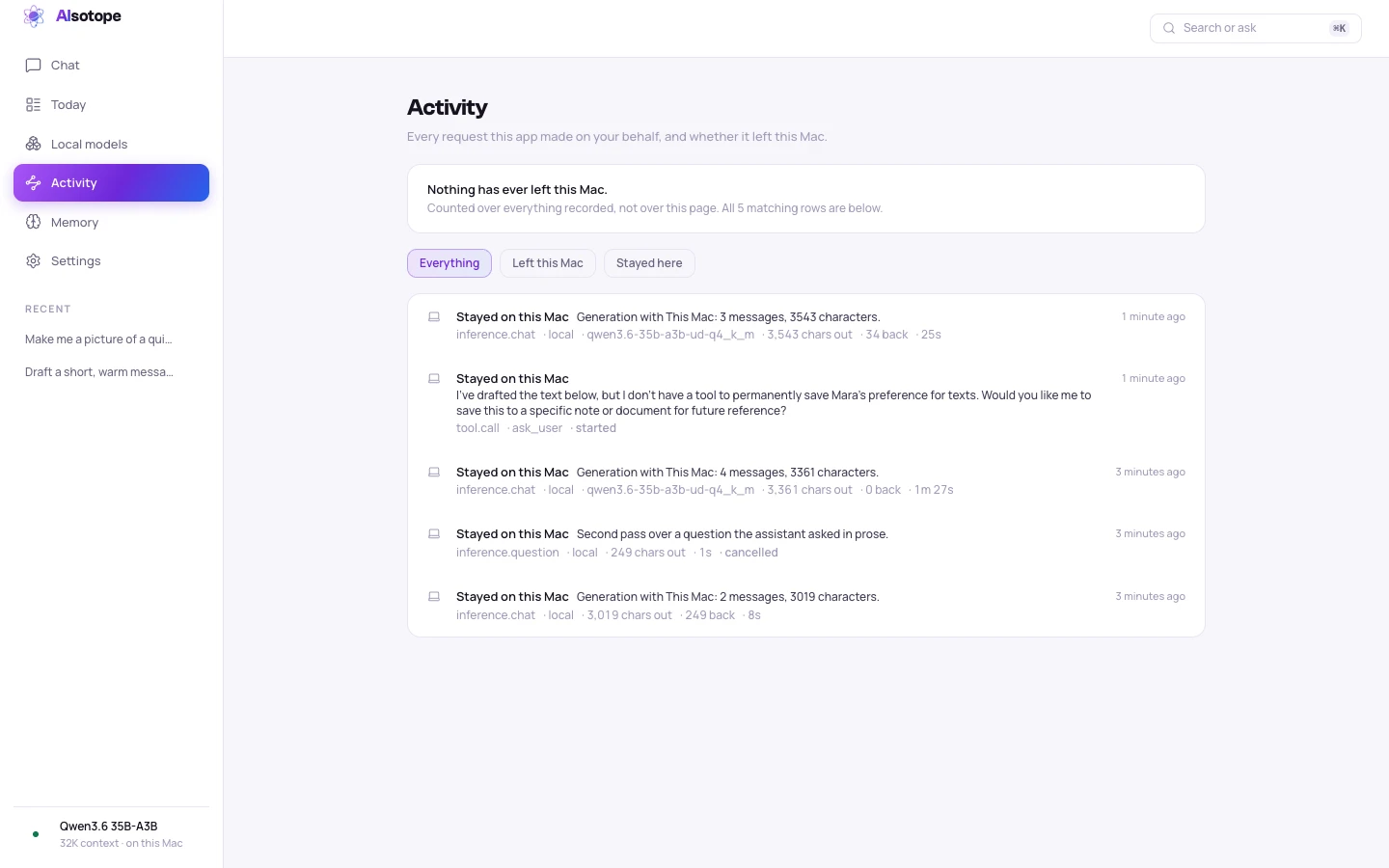
Task: Click the '3 minutes ago' timestamp on the Second pass row
Action: [x=1151, y=533]
